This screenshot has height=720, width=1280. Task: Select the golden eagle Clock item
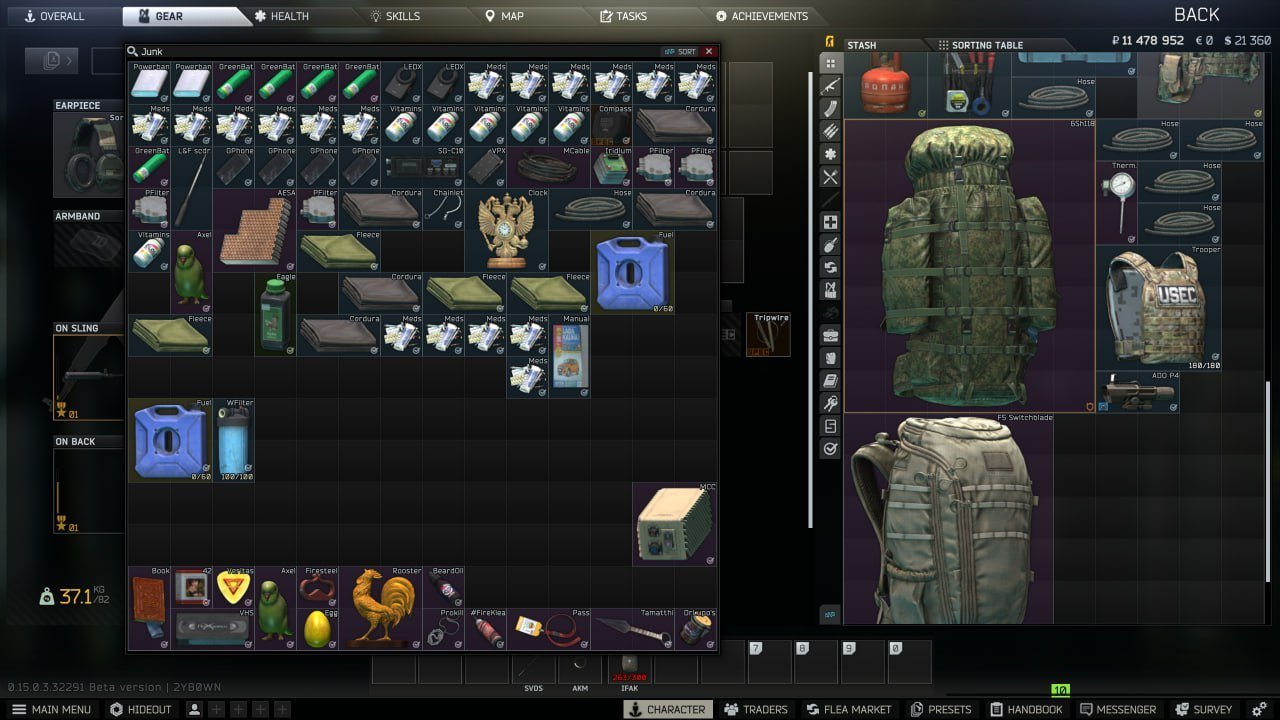tap(506, 230)
